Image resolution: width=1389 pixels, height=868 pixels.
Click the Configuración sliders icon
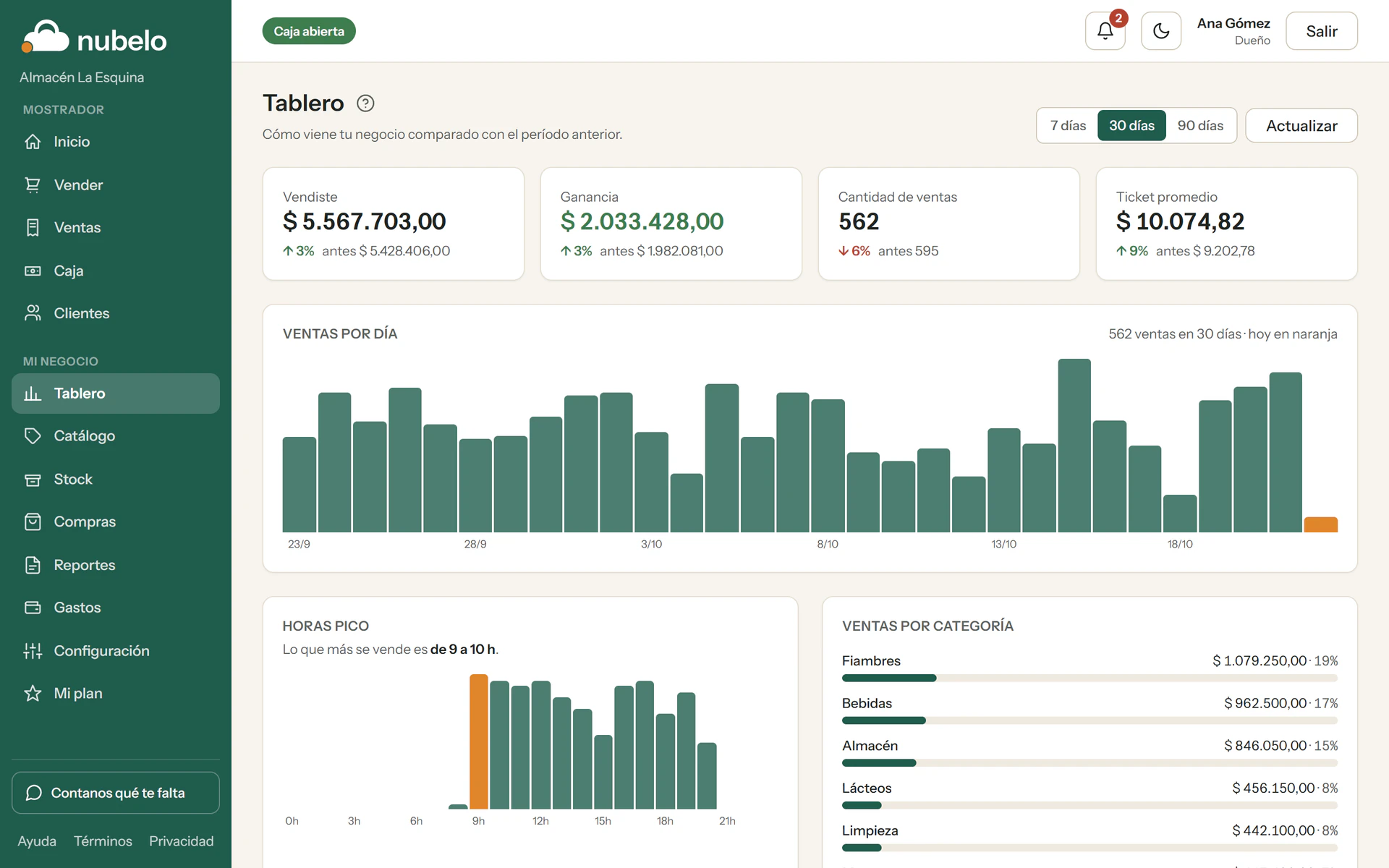pyautogui.click(x=33, y=651)
